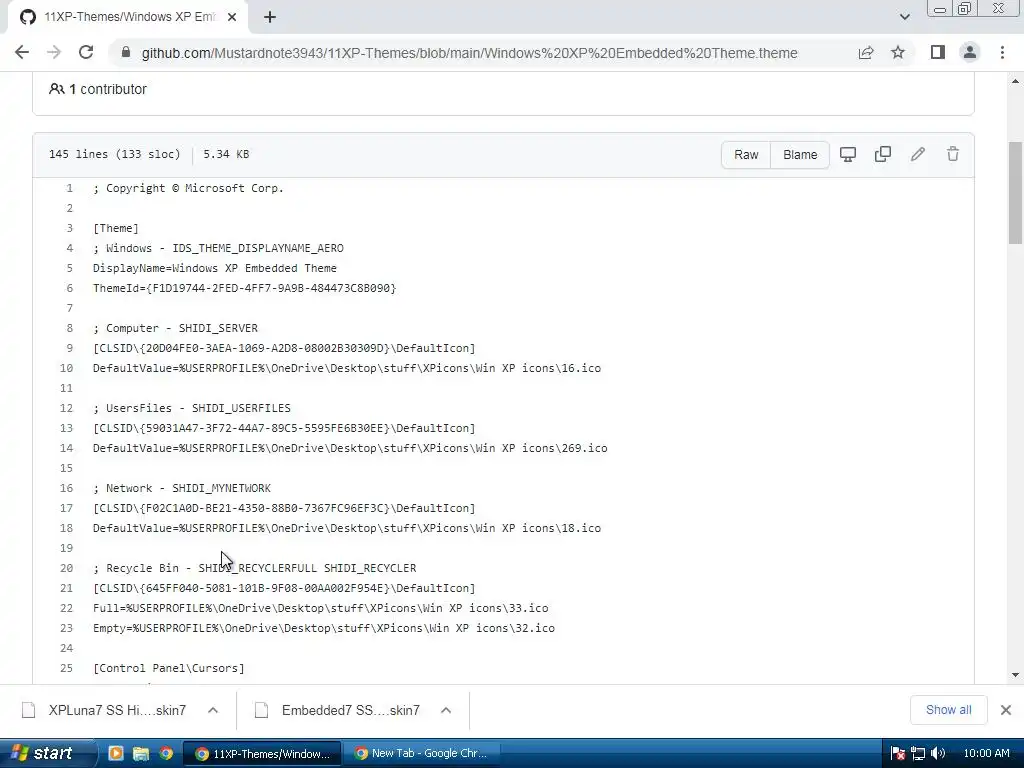Click "; UsersFiles - SHIDI_USERFILES" comment

(192, 408)
